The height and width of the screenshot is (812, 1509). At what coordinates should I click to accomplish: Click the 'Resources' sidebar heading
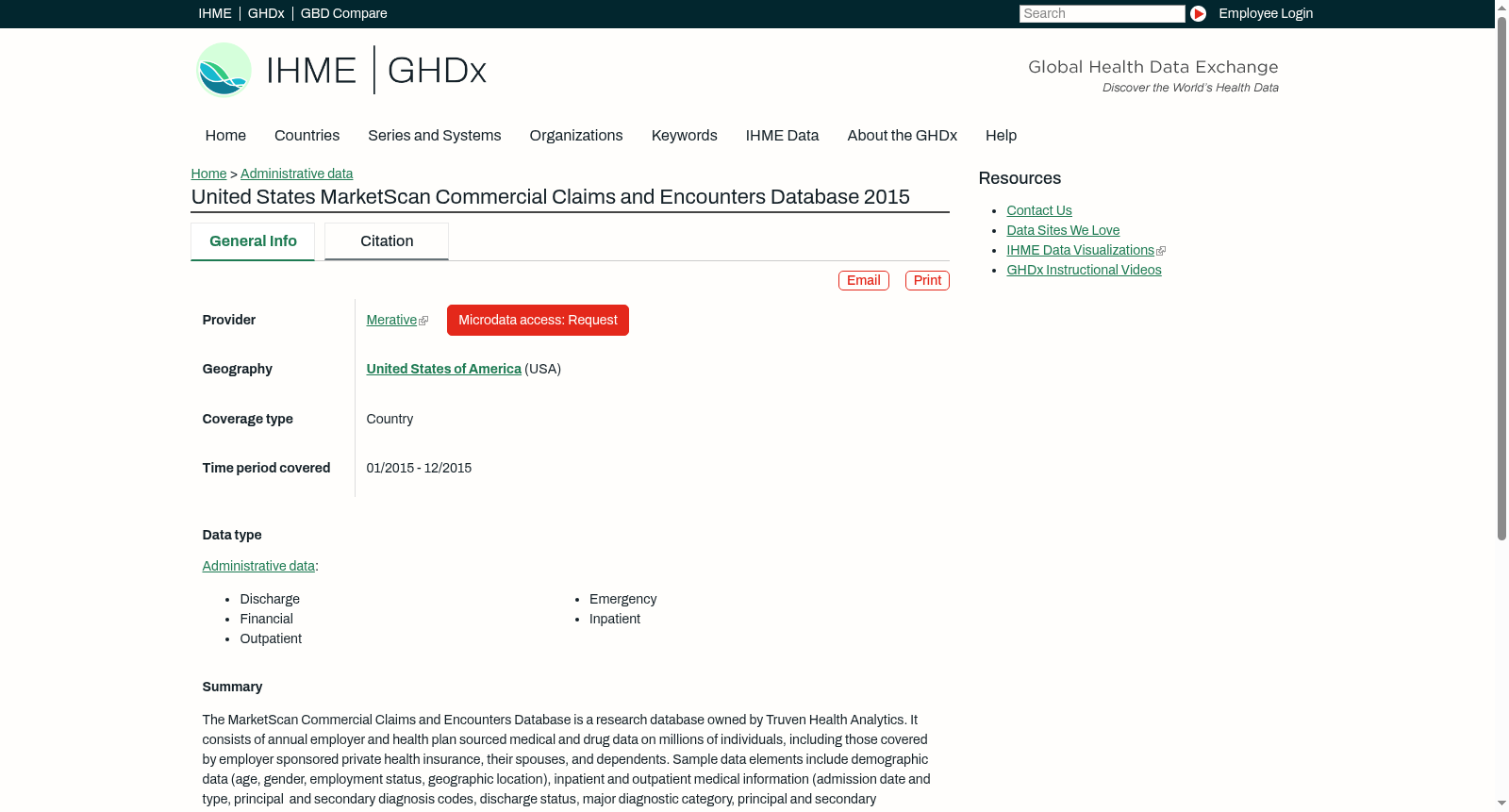[1020, 179]
